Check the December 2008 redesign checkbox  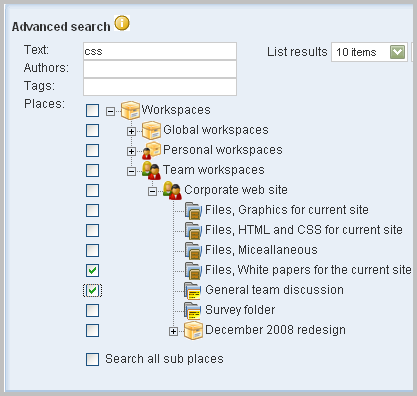coord(92,330)
